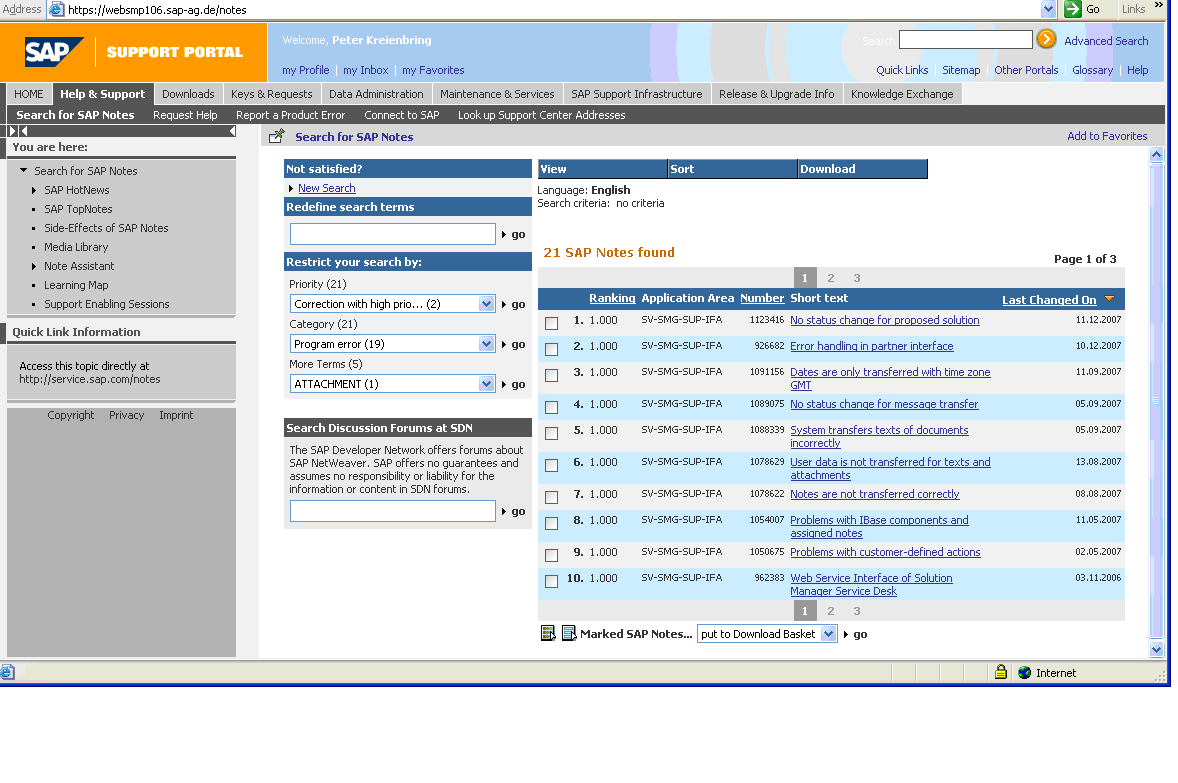The height and width of the screenshot is (783, 1178).
Task: Expand the Note Assistant tree node
Action: (33, 266)
